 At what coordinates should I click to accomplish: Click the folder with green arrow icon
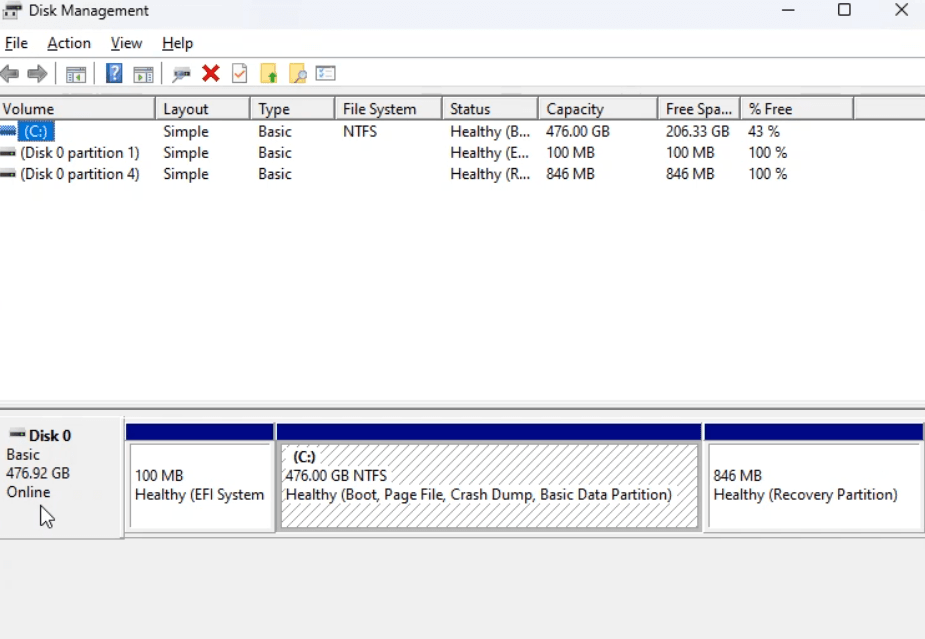point(268,74)
